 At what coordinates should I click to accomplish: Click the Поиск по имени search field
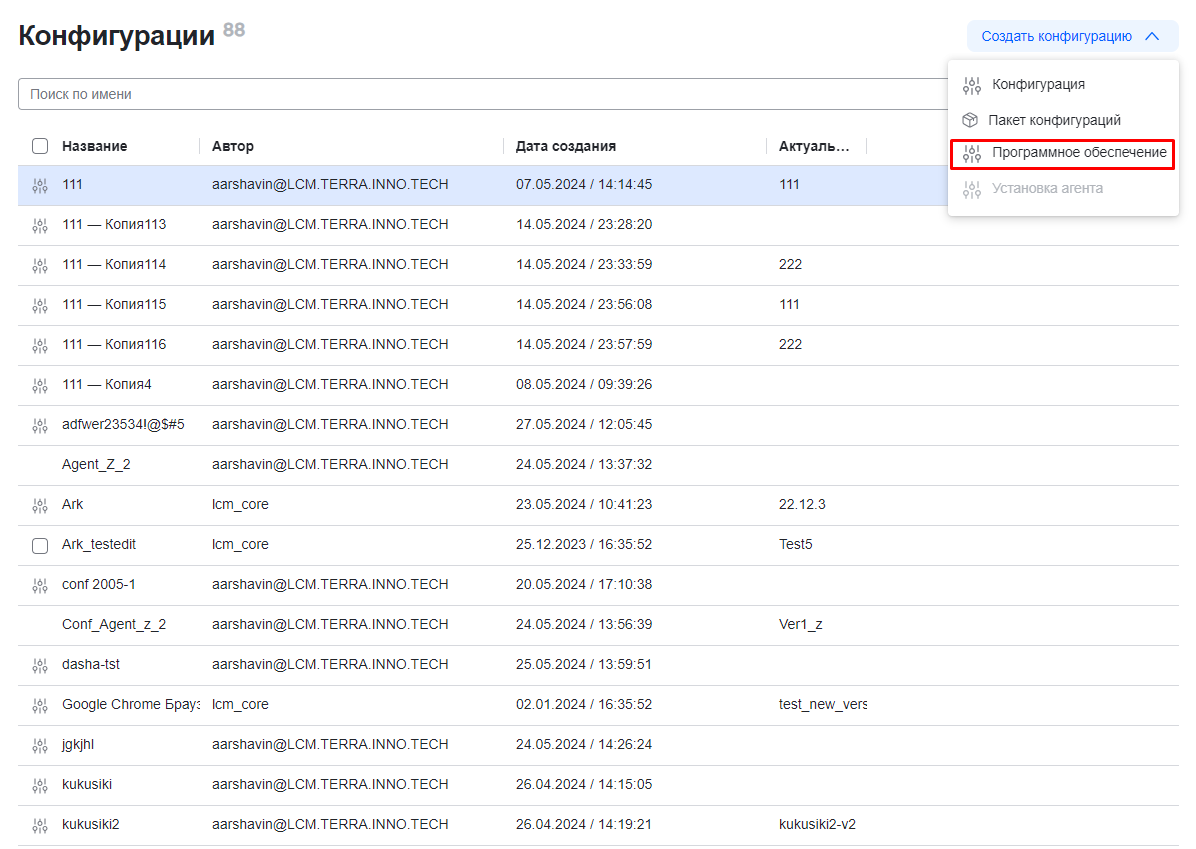click(480, 94)
